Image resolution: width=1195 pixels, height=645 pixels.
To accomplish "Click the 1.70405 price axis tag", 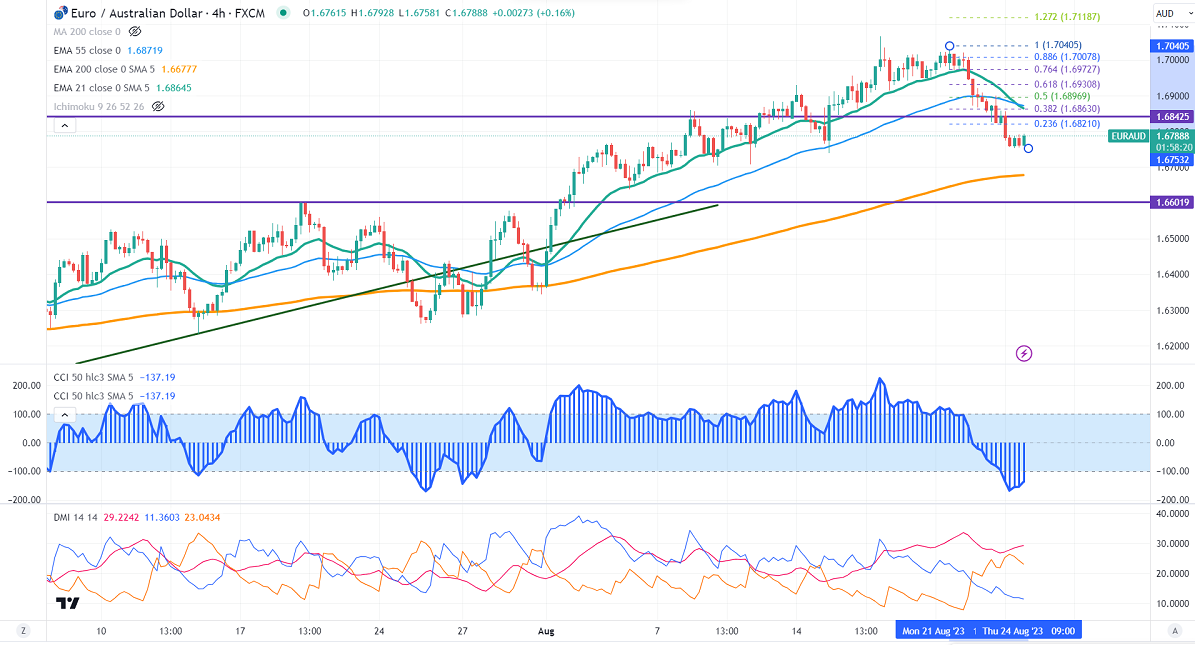I will pos(1172,46).
